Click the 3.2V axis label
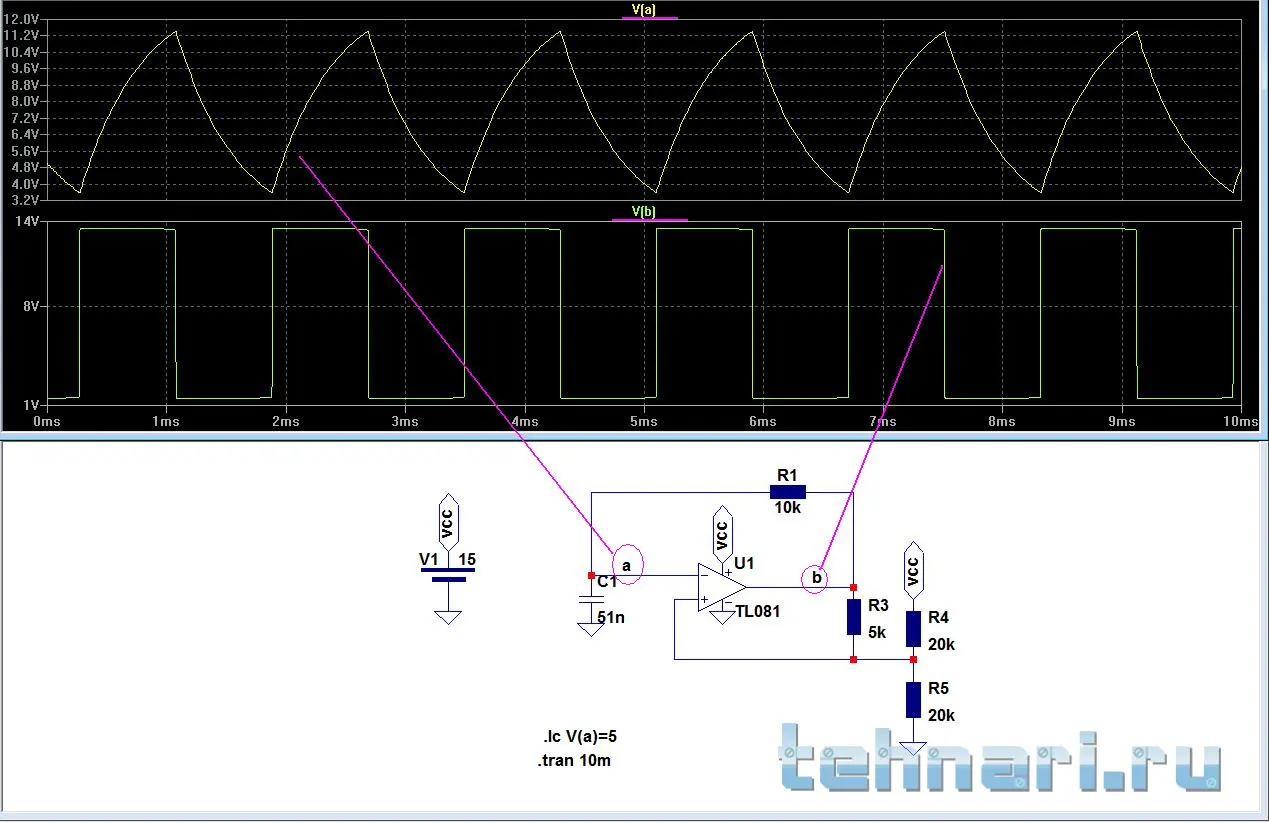Screen dimensions: 1269x823 [x=23, y=200]
